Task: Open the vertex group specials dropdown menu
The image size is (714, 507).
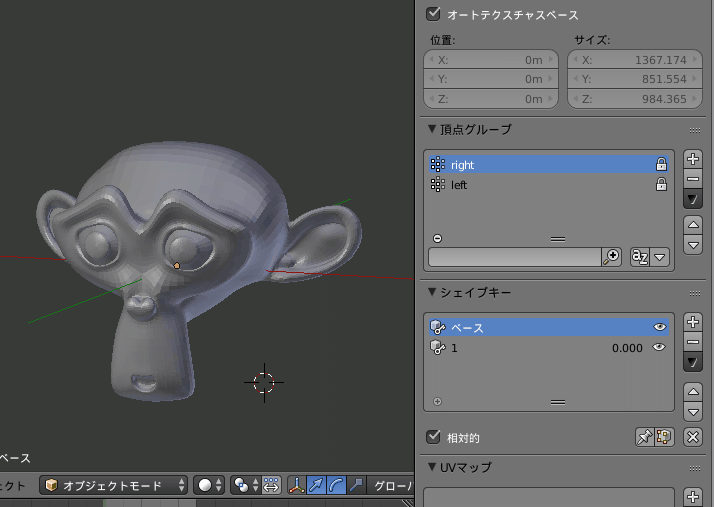Action: pos(693,199)
